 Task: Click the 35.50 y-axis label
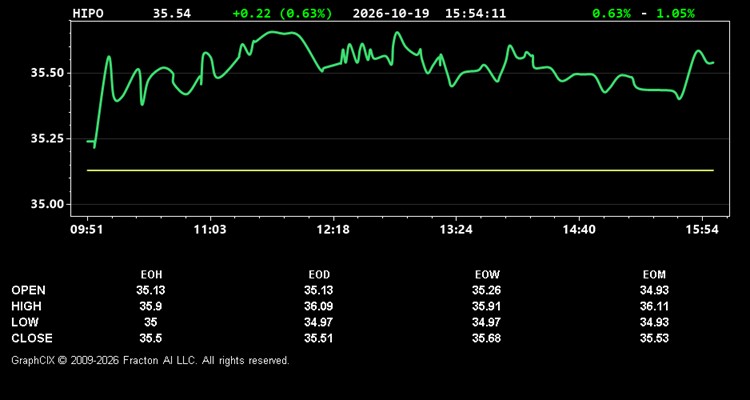tap(47, 73)
